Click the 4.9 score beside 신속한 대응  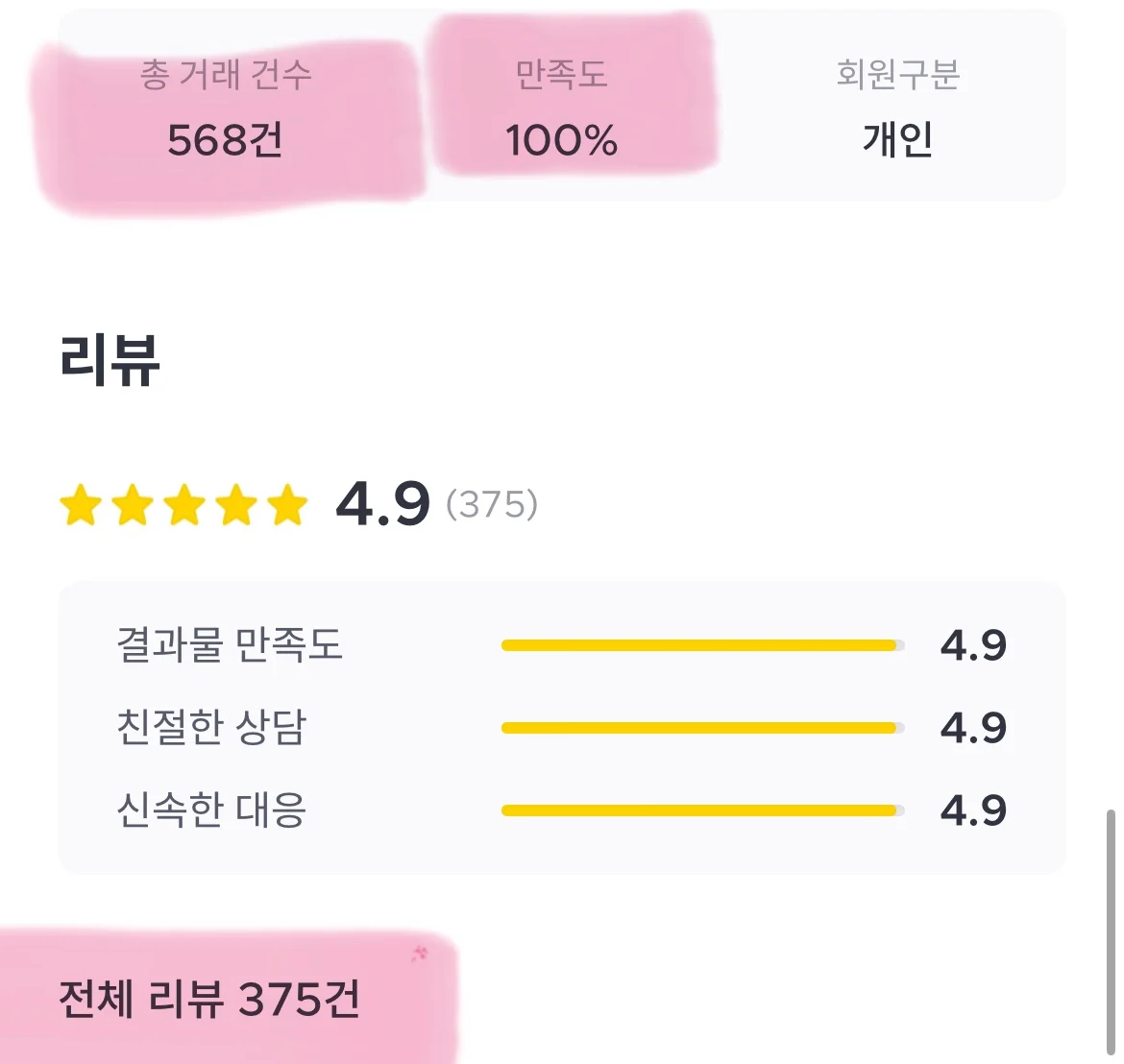(x=975, y=810)
